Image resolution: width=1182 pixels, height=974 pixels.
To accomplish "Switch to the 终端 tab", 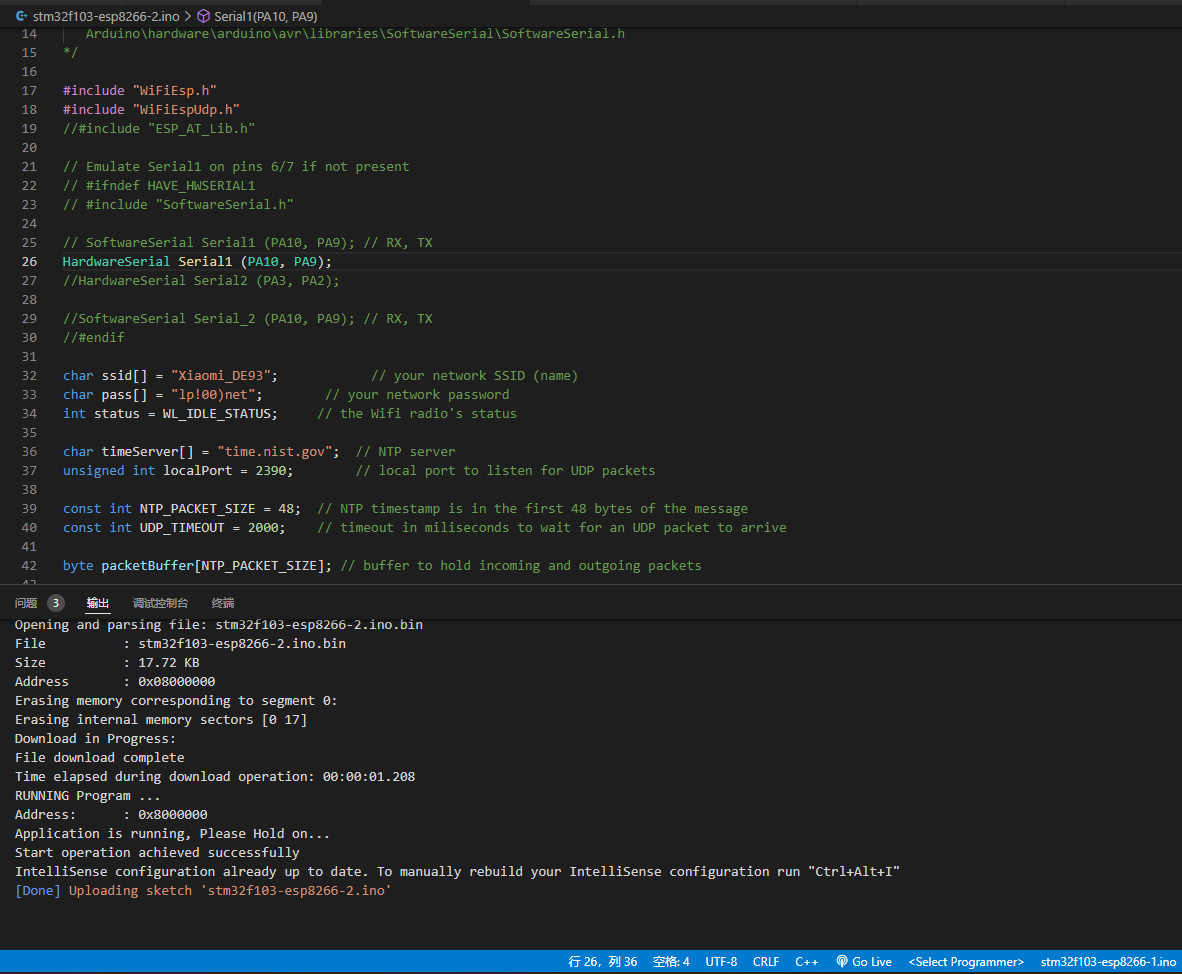I will pyautogui.click(x=222, y=602).
